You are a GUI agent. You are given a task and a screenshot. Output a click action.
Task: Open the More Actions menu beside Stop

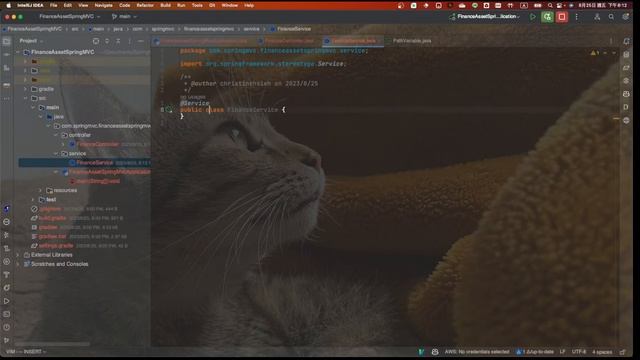coord(576,17)
